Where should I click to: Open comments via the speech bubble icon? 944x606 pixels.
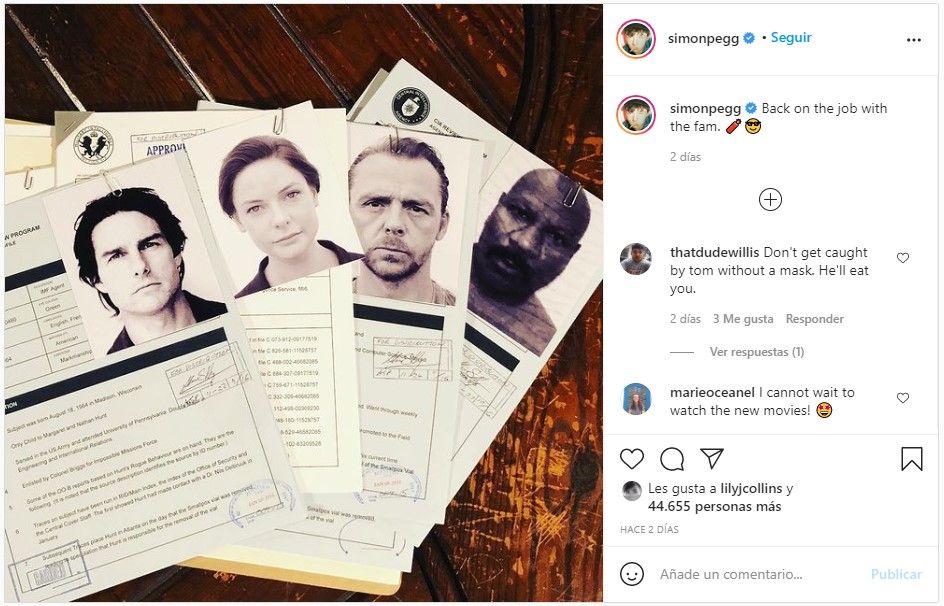click(672, 459)
